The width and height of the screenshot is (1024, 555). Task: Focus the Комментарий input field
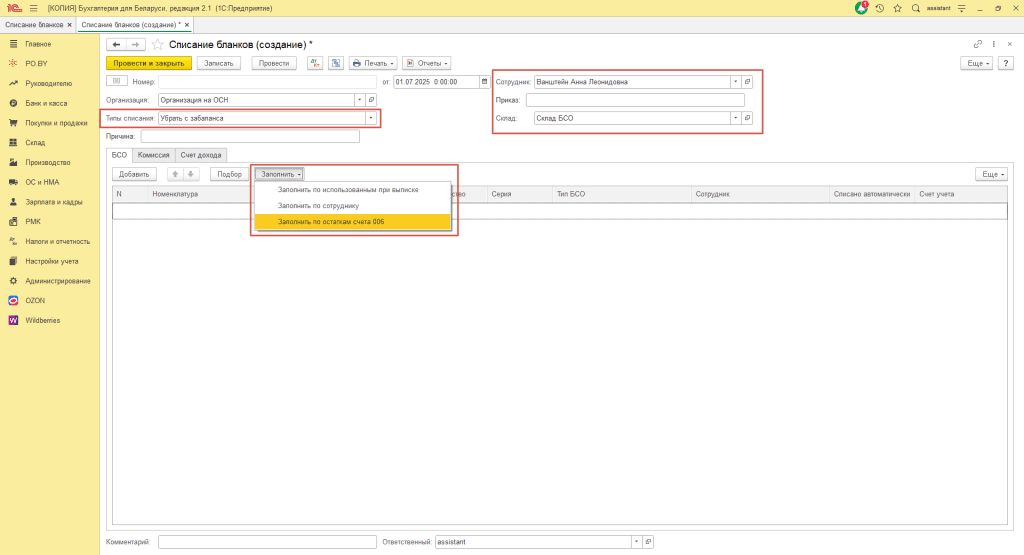coord(267,542)
